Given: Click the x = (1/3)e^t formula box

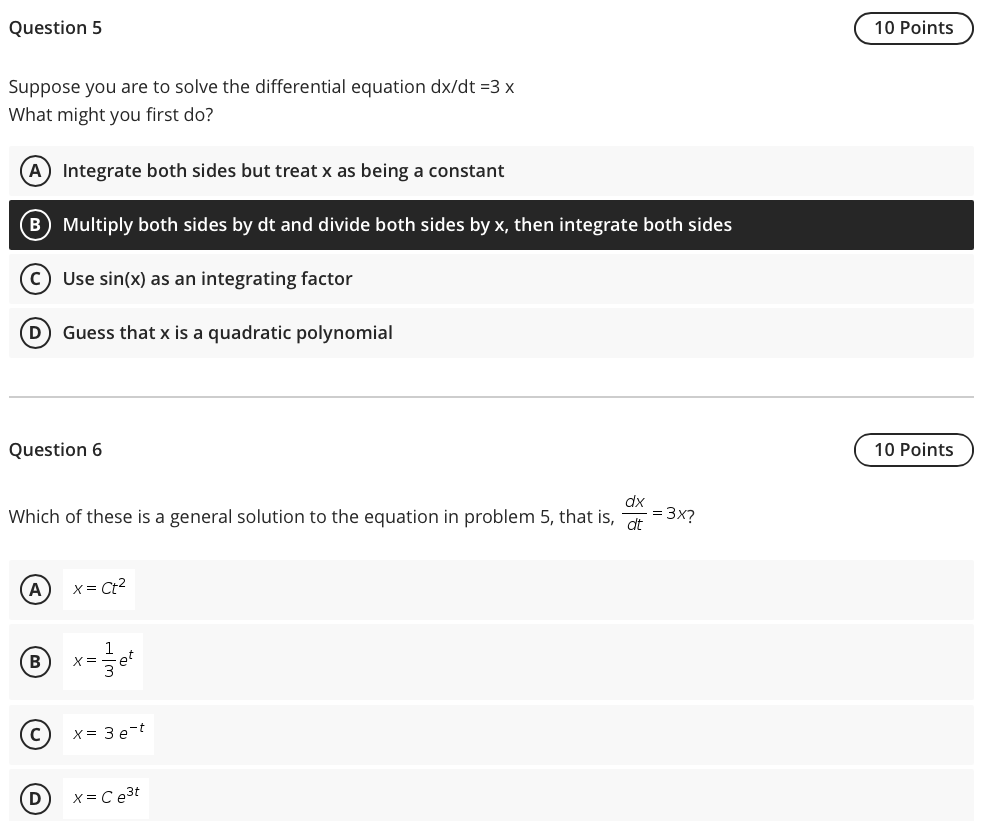Looking at the screenshot, I should point(103,661).
